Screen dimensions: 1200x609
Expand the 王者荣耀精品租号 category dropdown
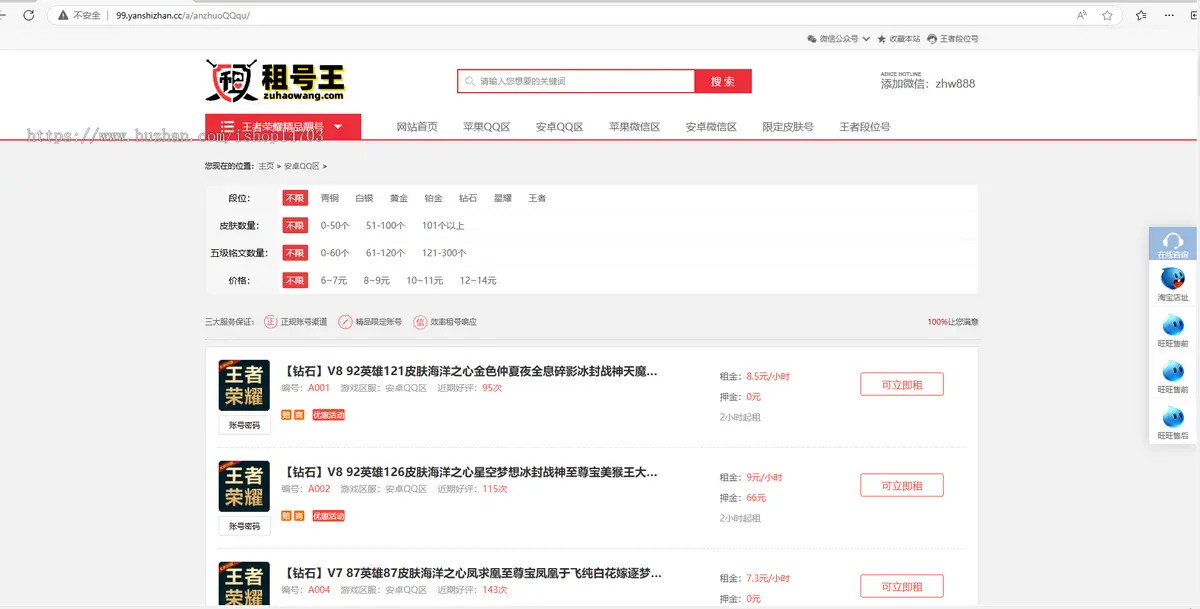tap(338, 127)
